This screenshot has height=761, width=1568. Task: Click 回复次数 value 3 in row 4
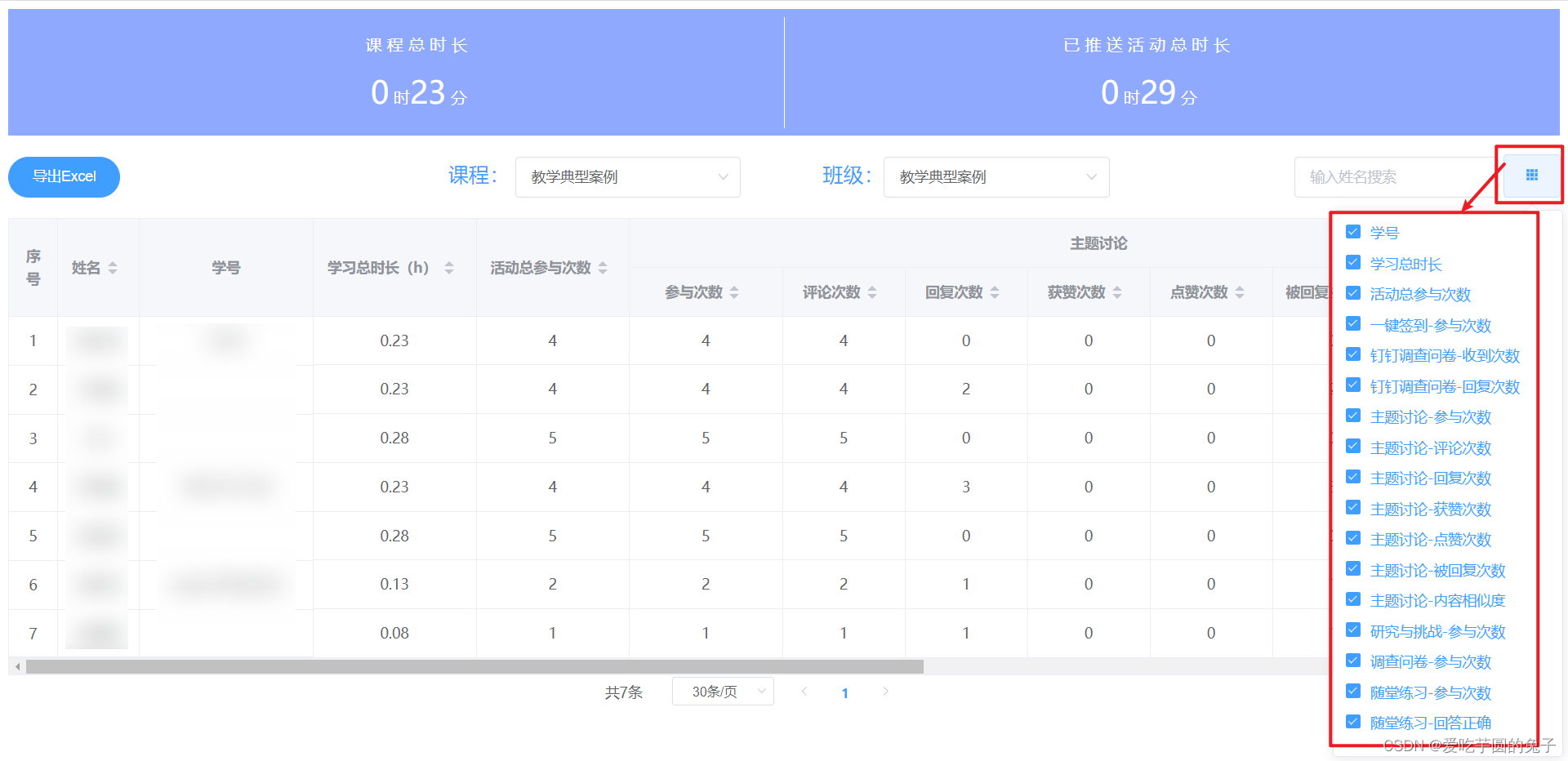coord(966,487)
